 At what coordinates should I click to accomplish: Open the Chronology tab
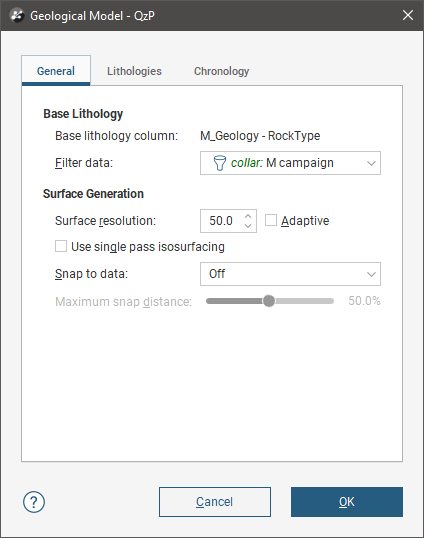point(221,71)
